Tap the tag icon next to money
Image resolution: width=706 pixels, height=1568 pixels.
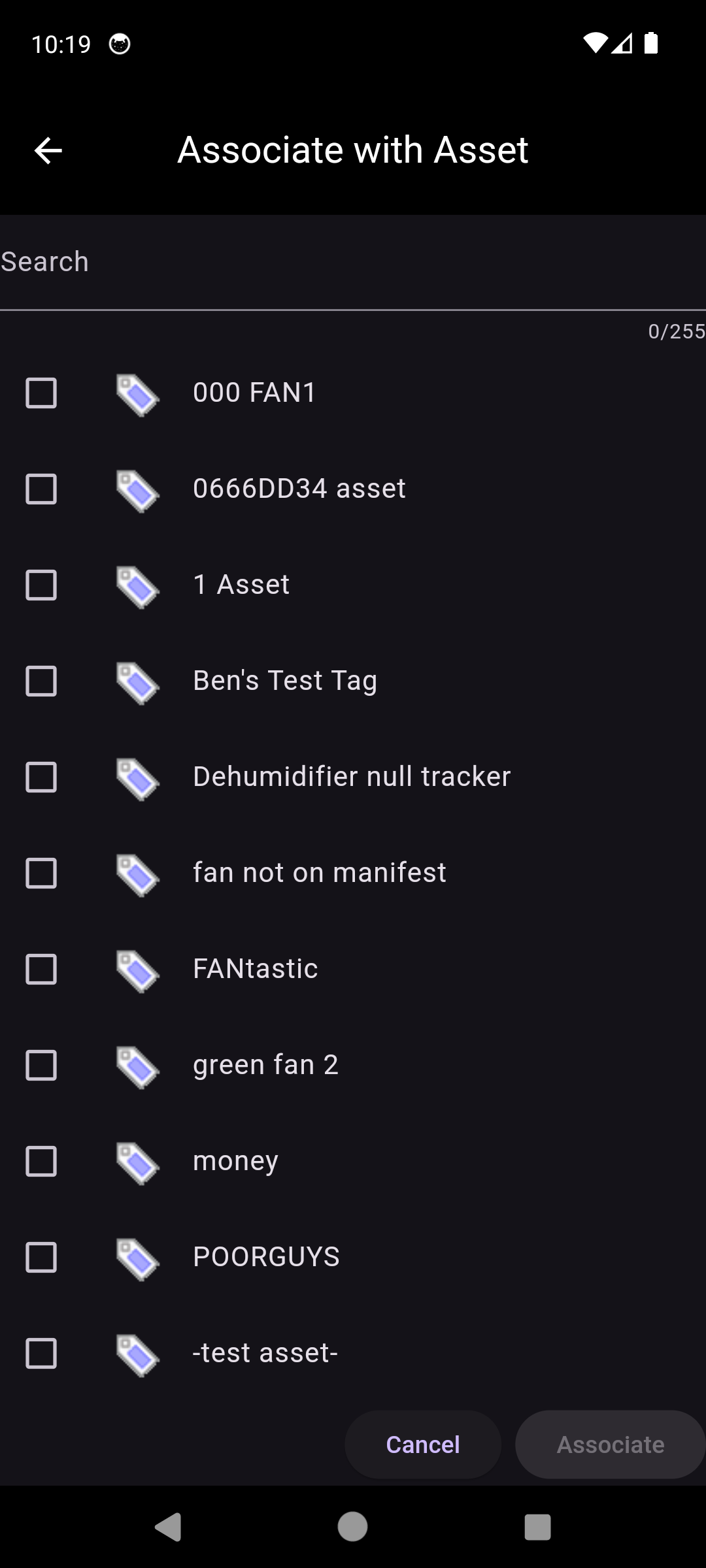[137, 1163]
